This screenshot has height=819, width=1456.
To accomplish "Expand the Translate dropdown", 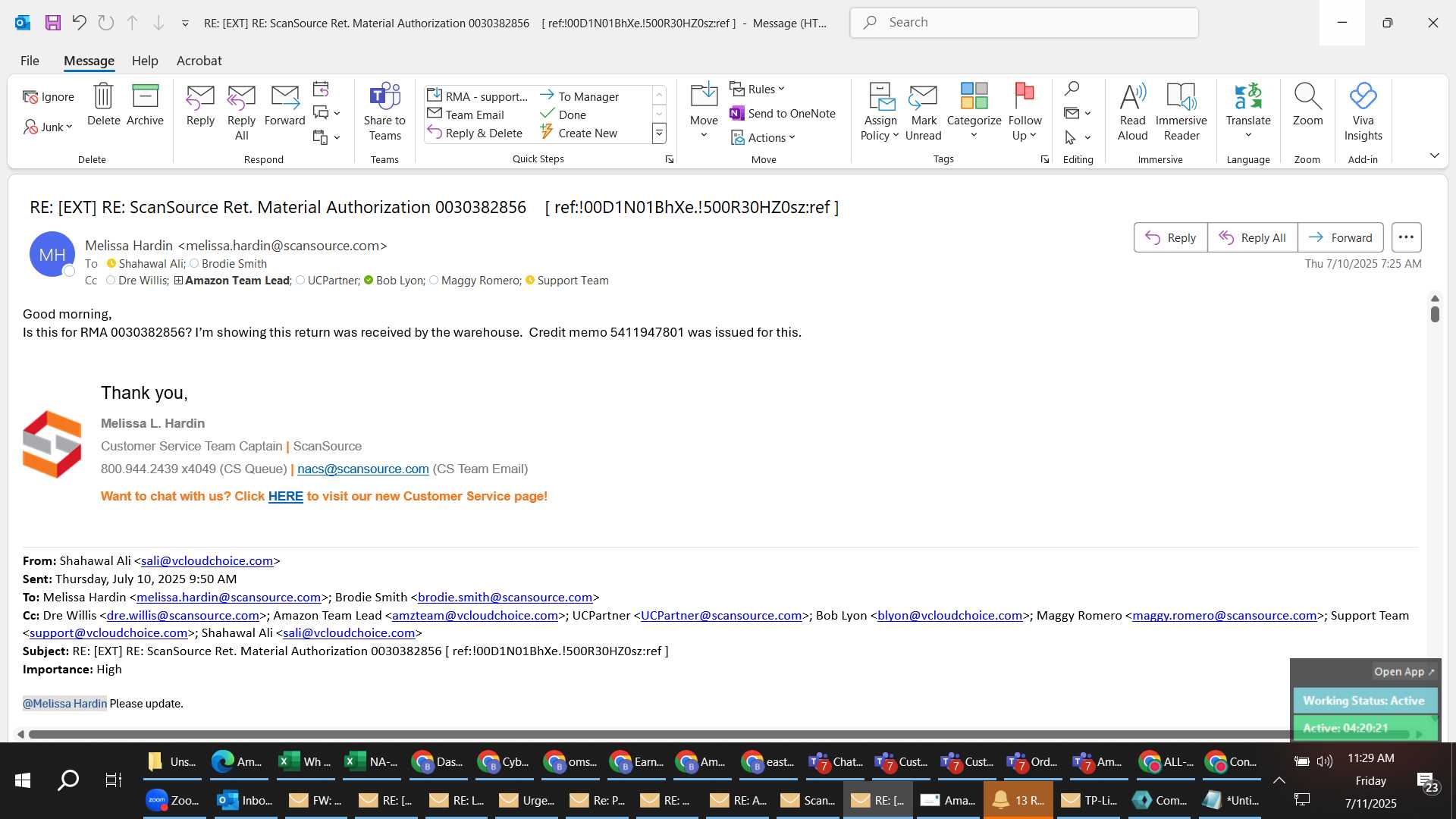I will [x=1248, y=111].
